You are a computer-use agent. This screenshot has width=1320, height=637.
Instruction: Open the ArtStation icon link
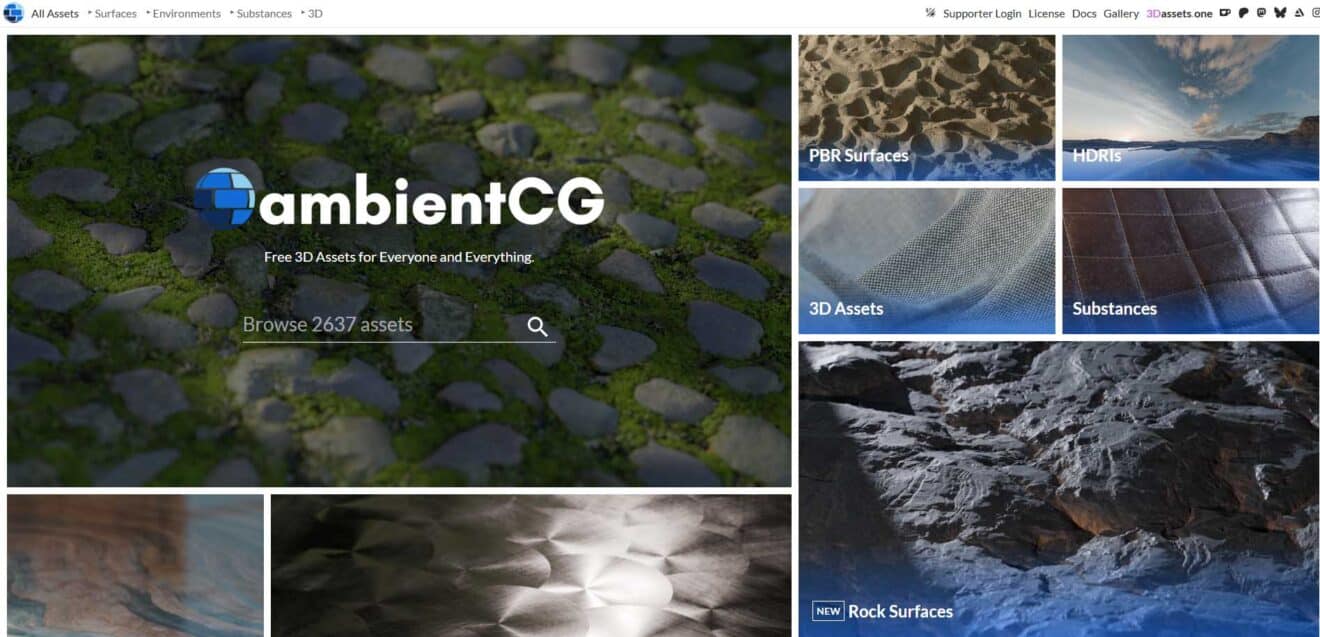click(1298, 13)
